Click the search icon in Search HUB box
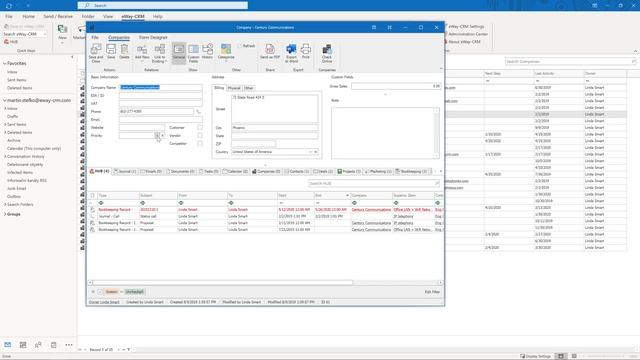This screenshot has width=640, height=360. pyautogui.click(x=437, y=184)
